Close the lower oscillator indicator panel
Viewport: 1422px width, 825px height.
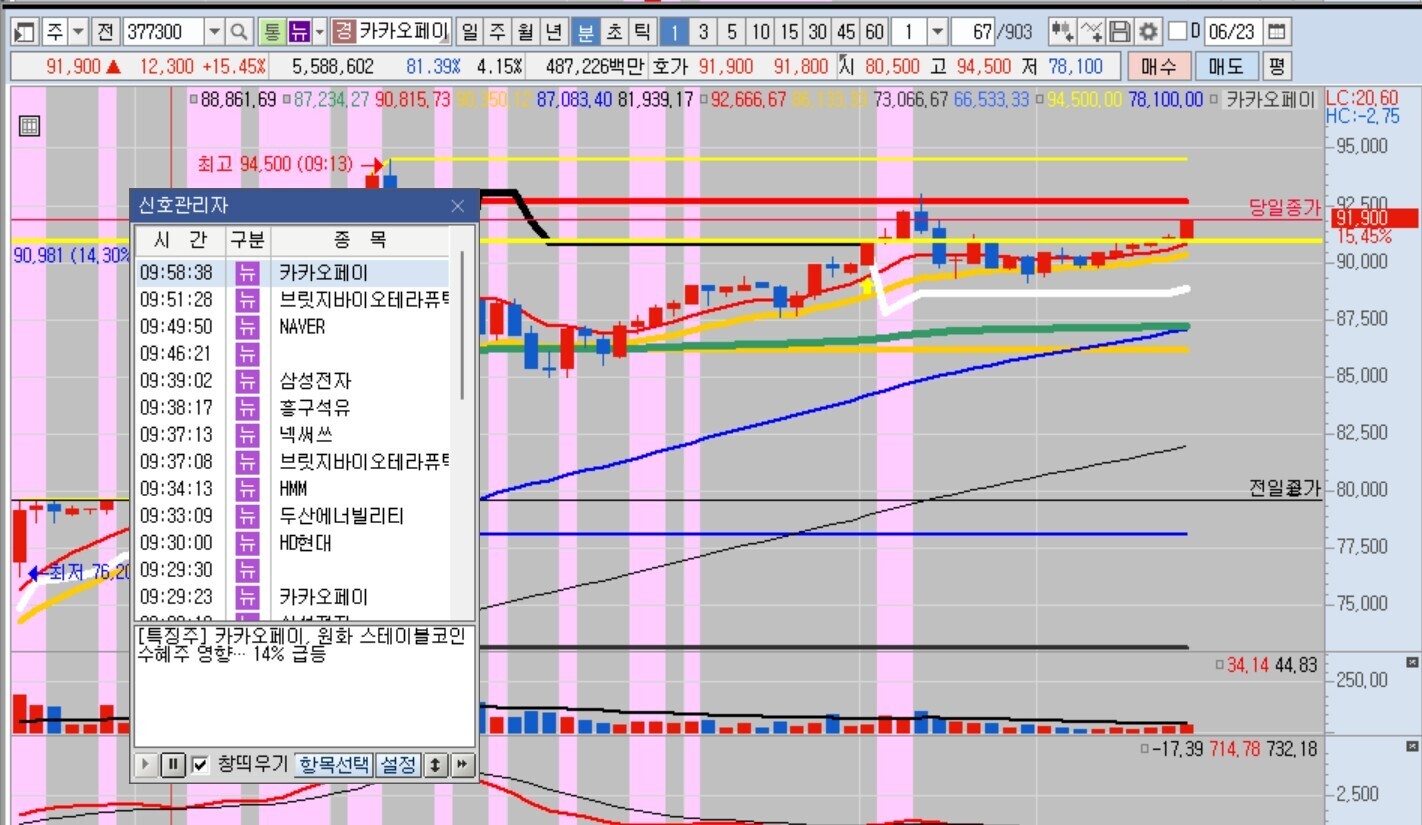[x=1412, y=748]
